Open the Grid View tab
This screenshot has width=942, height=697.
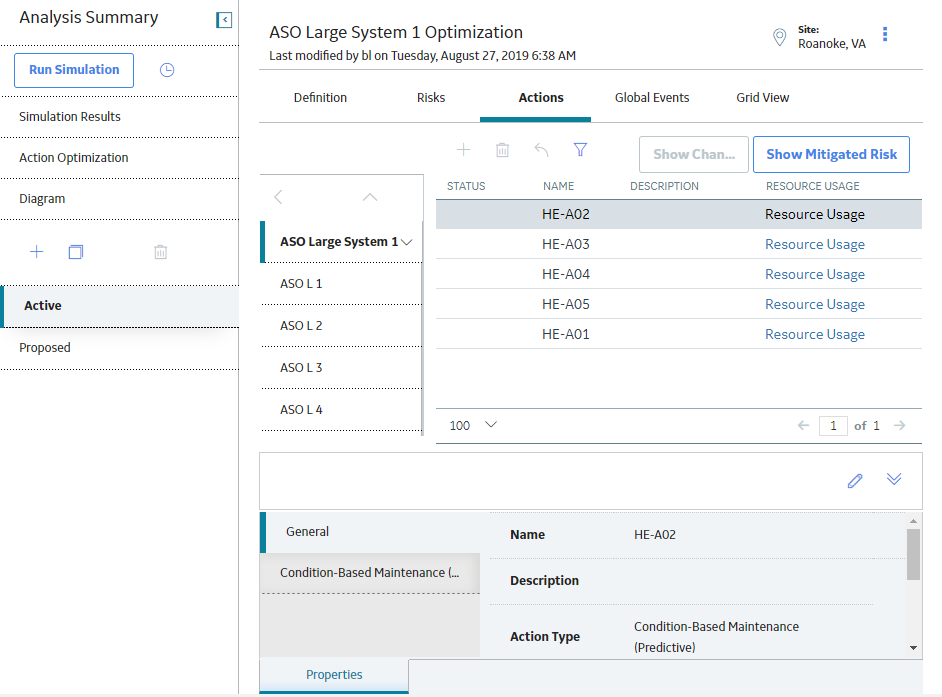point(762,98)
